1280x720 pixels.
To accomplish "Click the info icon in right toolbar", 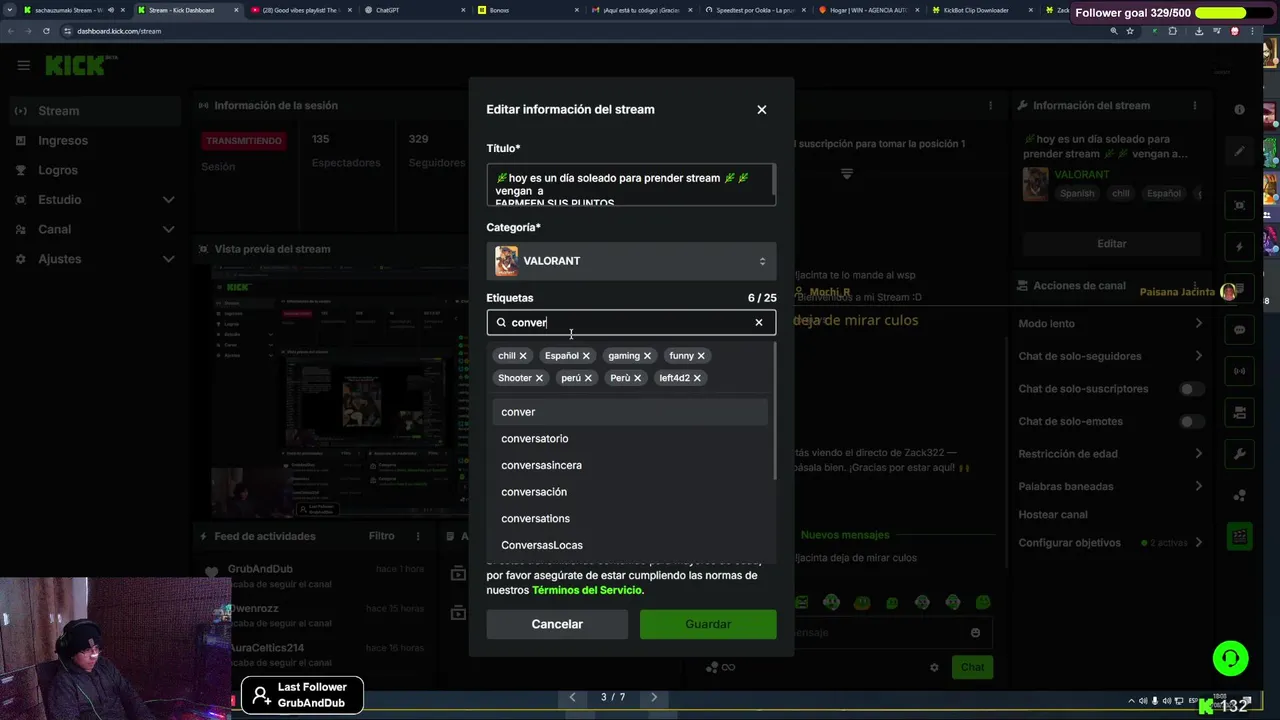I will 1240,110.
